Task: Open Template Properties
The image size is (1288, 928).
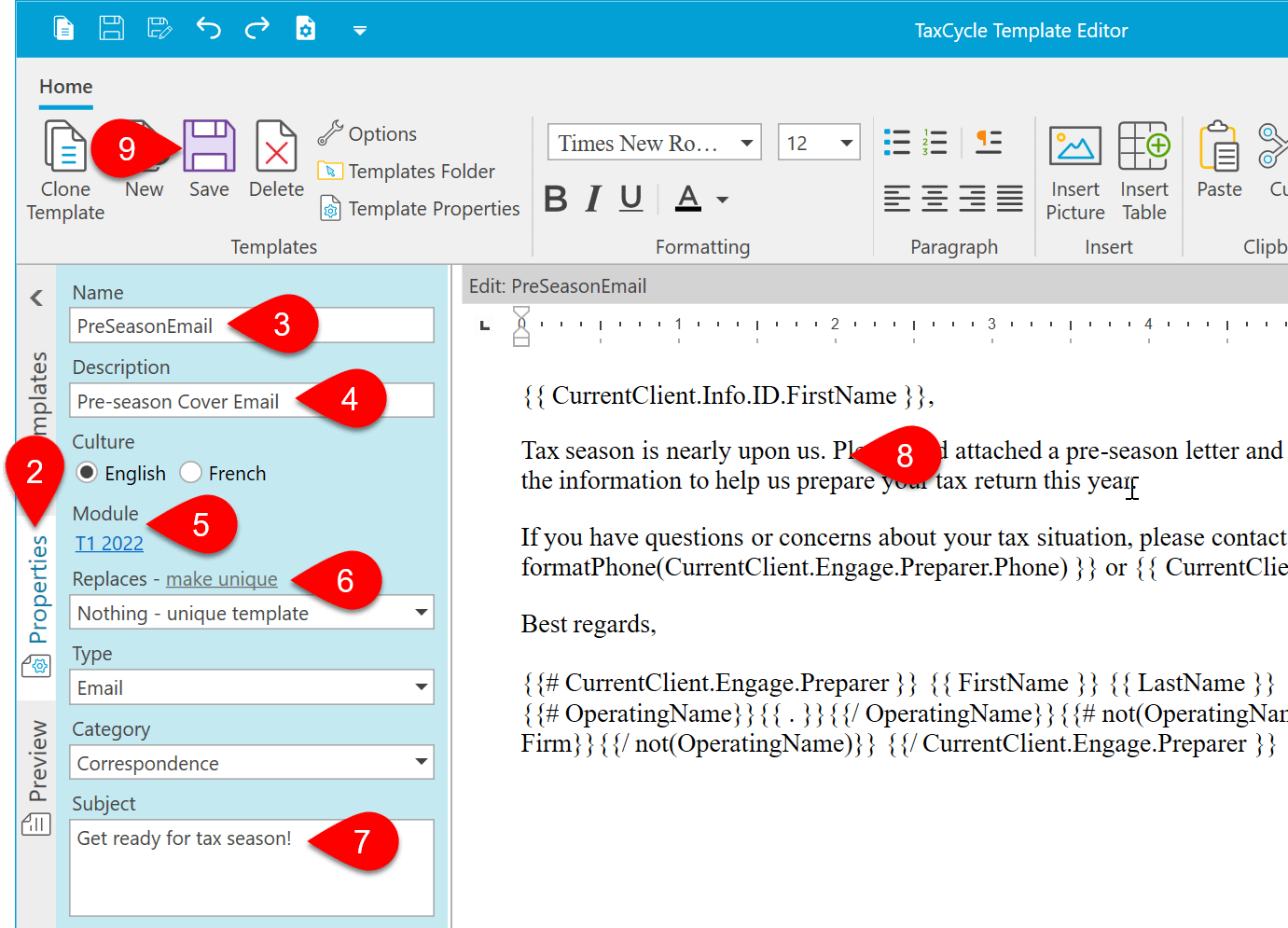Action: (419, 208)
